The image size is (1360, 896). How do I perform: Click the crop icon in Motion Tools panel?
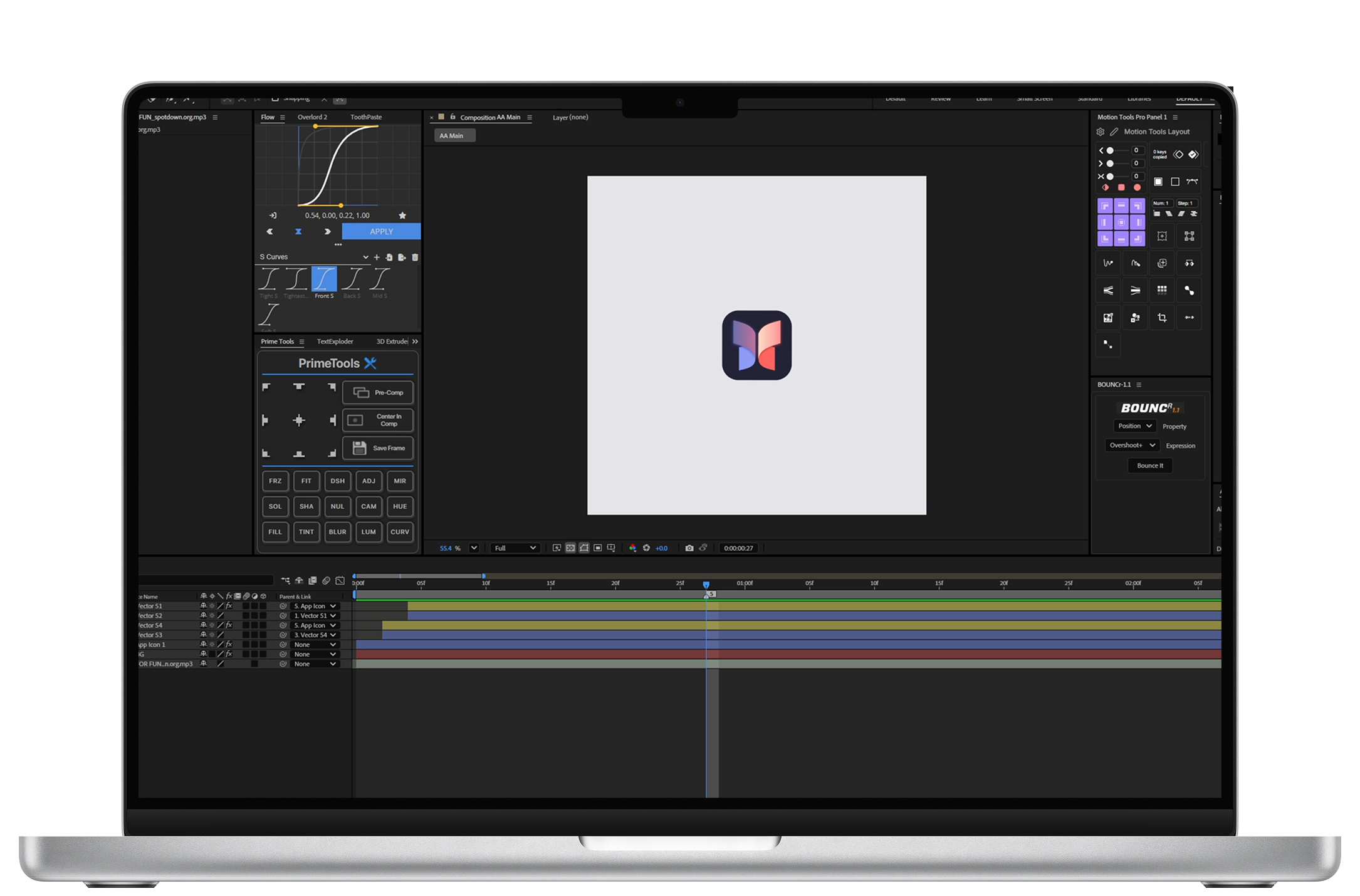[x=1162, y=317]
